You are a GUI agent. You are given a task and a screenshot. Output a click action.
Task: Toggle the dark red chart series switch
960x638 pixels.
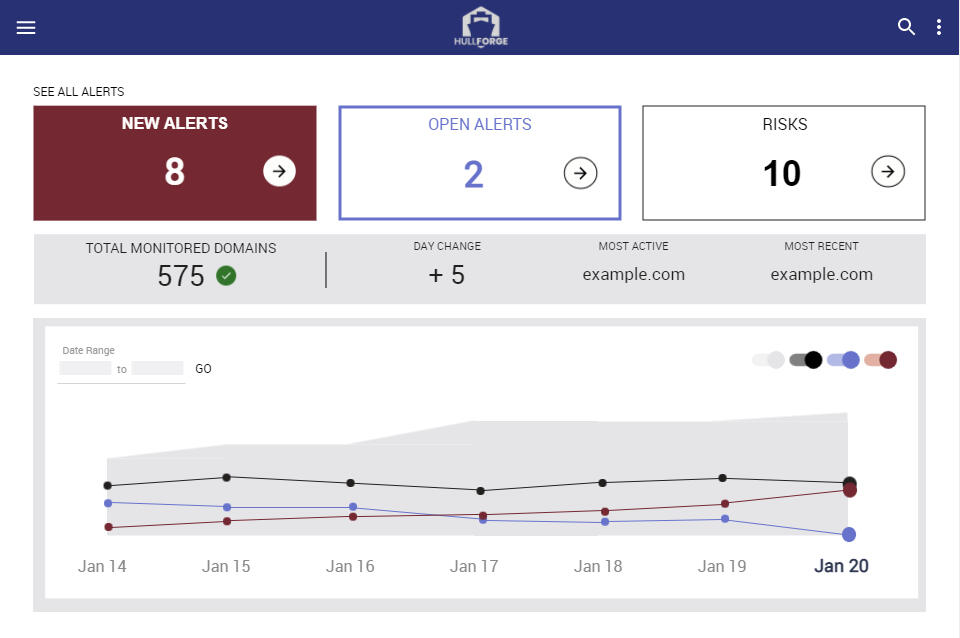click(x=880, y=360)
